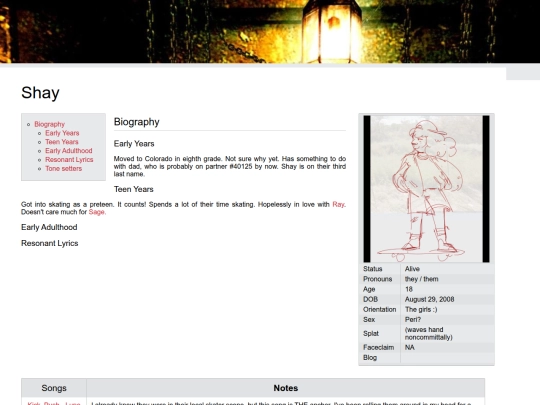
Task: Click the Blog label in infobox
Action: [370, 358]
